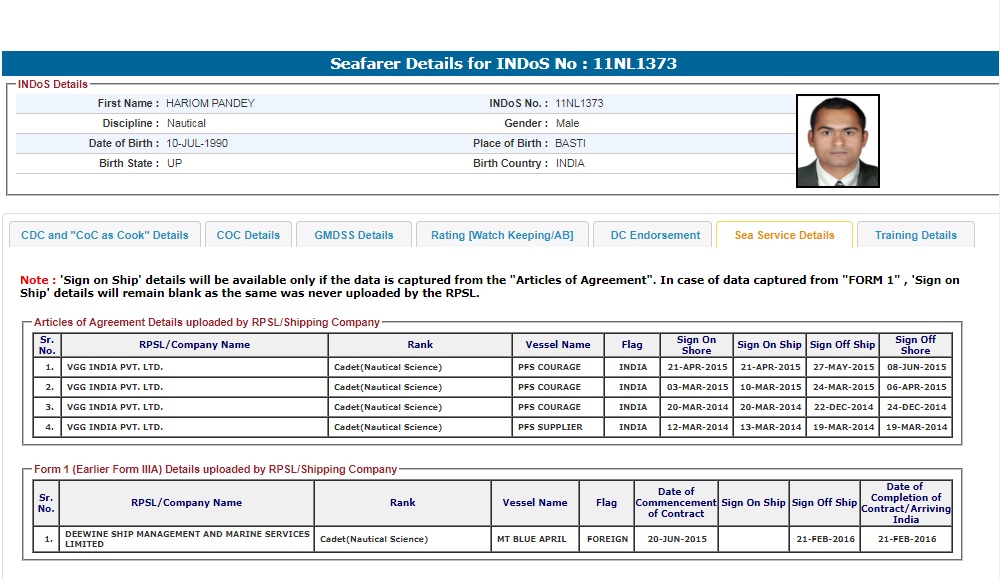Select the Rating [Watch Keeping/AB] tab

[x=502, y=235]
